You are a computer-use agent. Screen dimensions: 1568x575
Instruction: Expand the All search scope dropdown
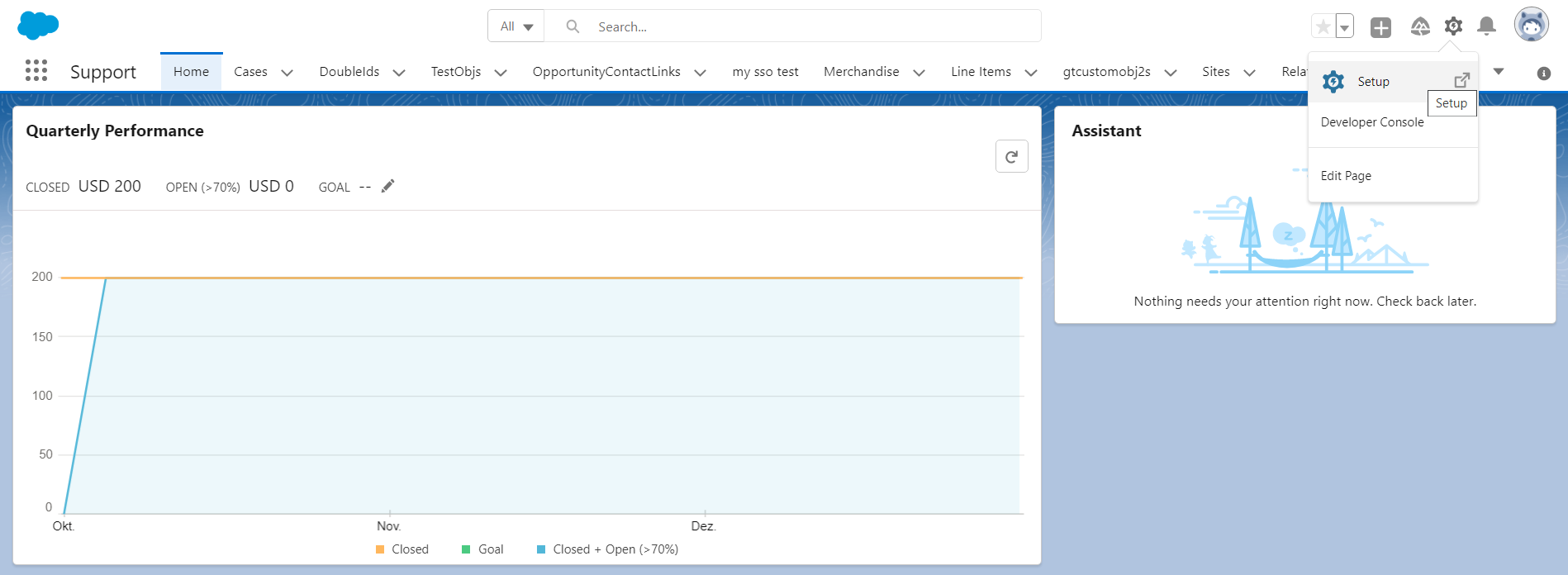tap(516, 26)
